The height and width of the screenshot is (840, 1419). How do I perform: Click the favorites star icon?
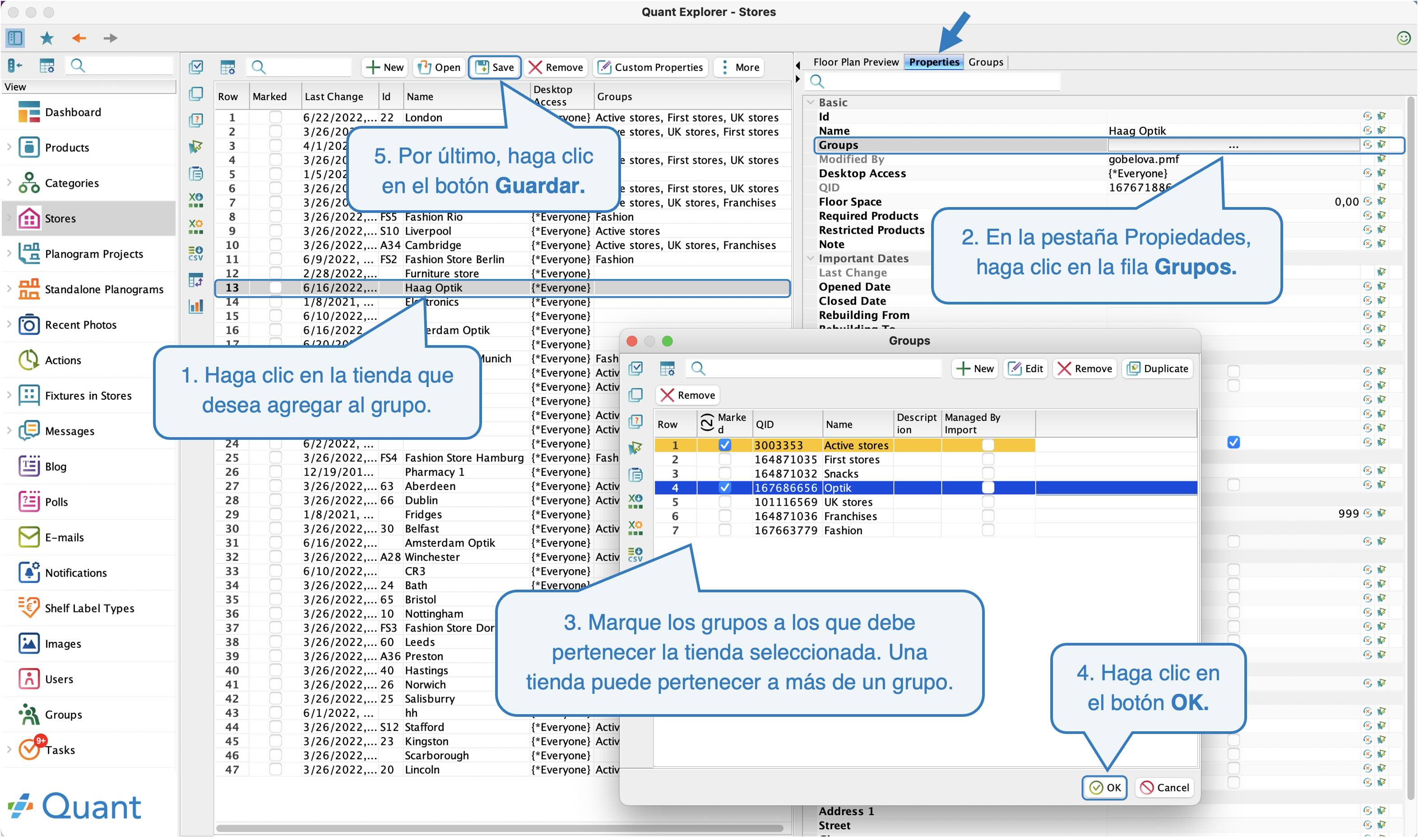[x=47, y=38]
